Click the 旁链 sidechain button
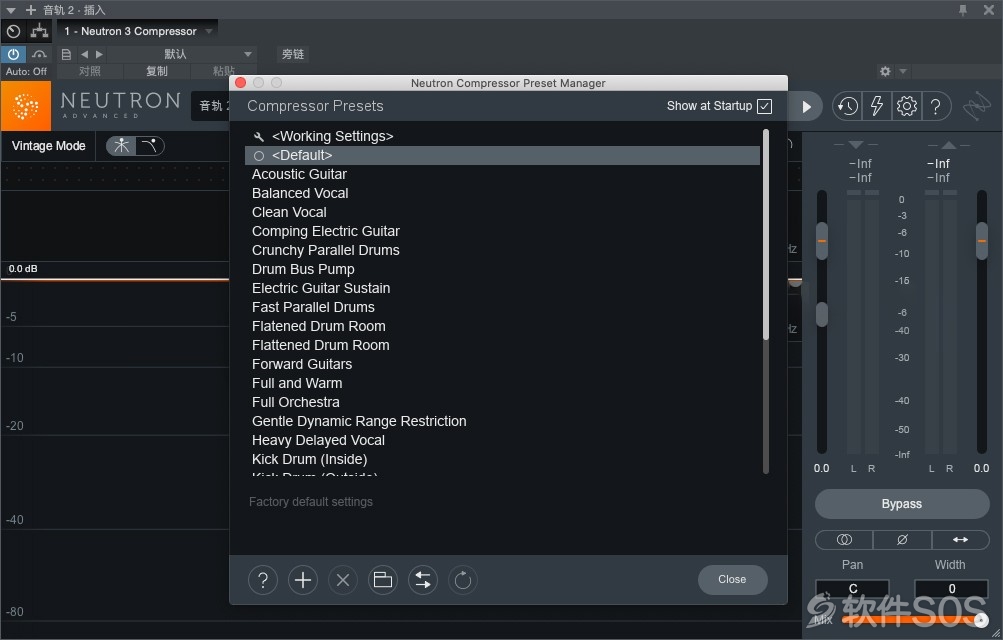This screenshot has height=640, width=1003. (293, 54)
